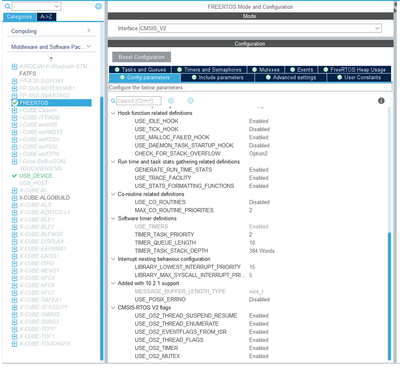This screenshot has height=368, width=400.
Task: Open the Advanced settings tab
Action: tap(291, 77)
